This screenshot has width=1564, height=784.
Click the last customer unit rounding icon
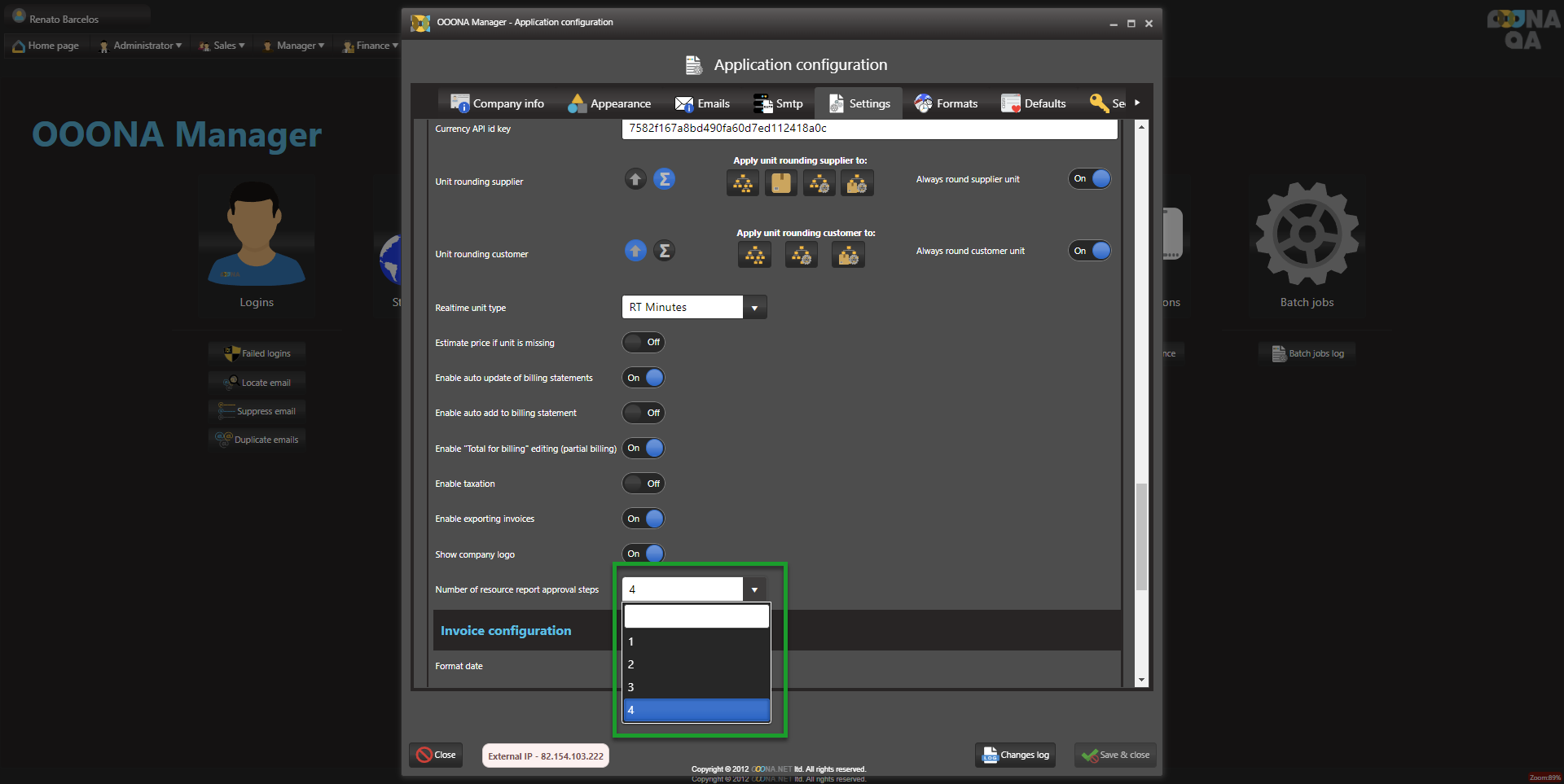[x=848, y=256]
